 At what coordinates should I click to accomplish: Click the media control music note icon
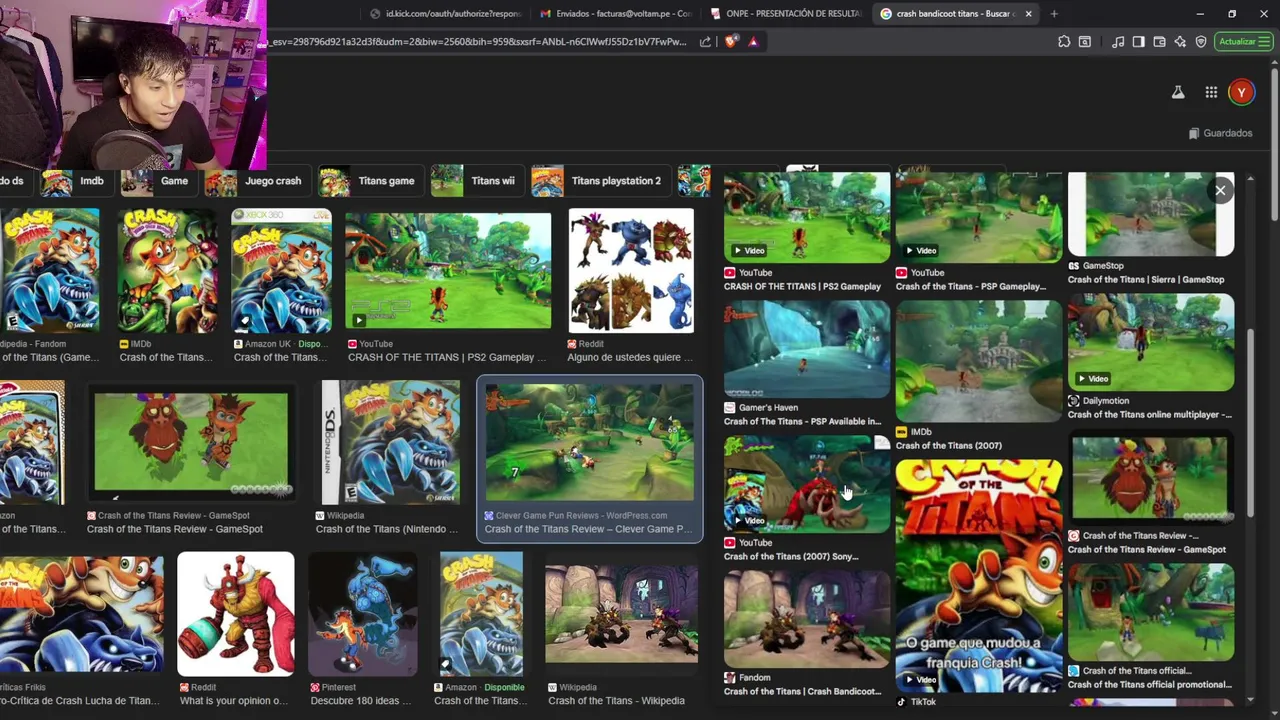[x=1118, y=41]
